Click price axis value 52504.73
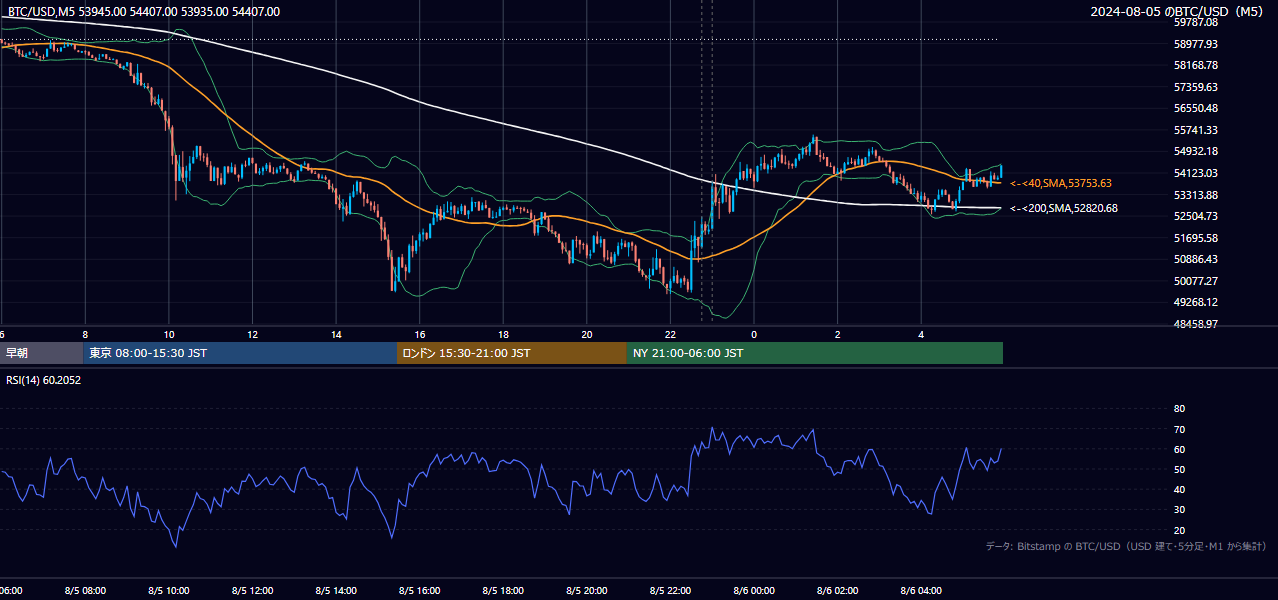This screenshot has height=600, width=1278. (1195, 216)
